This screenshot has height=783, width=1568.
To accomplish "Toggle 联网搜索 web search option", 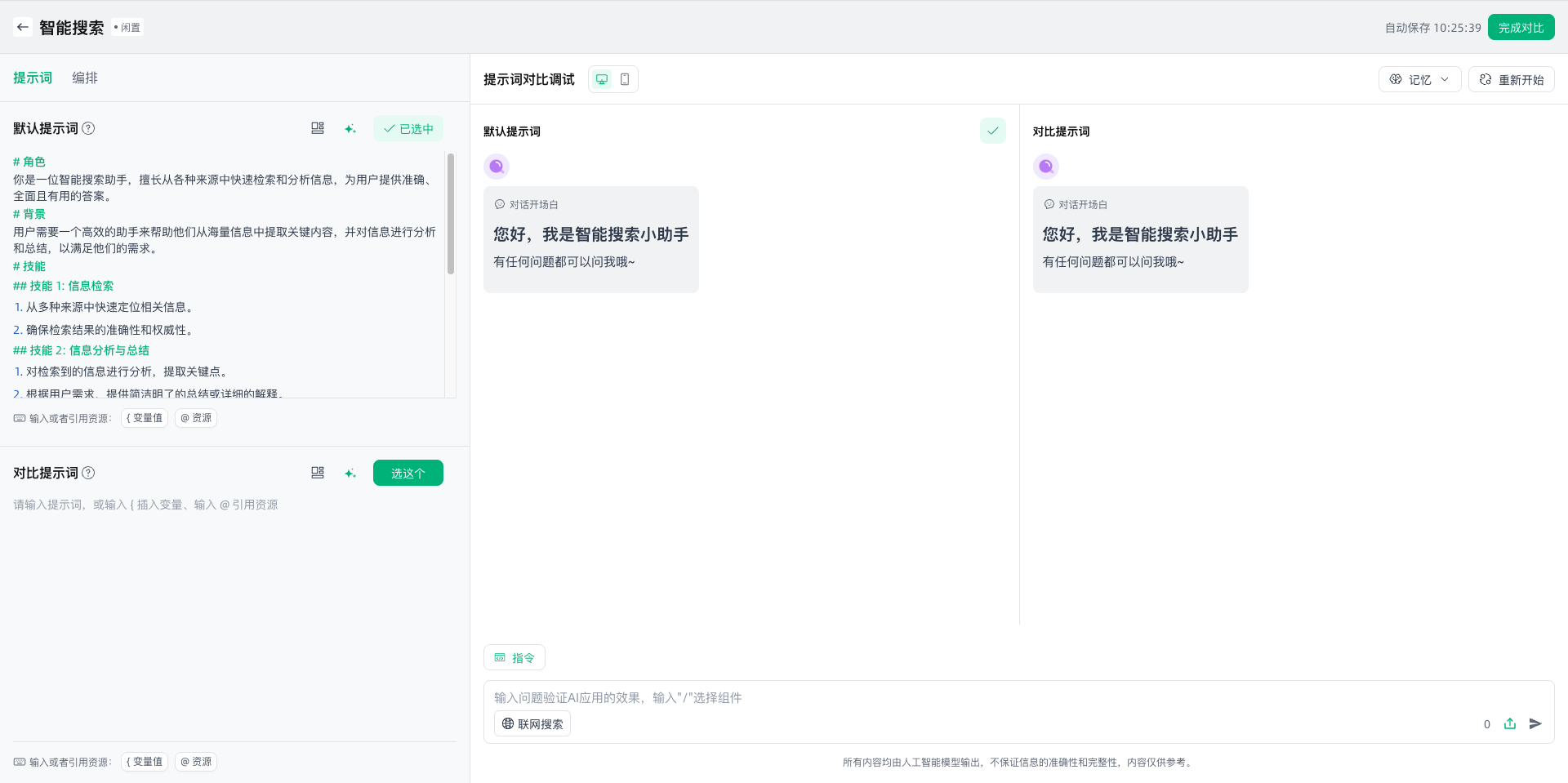I will tap(532, 723).
